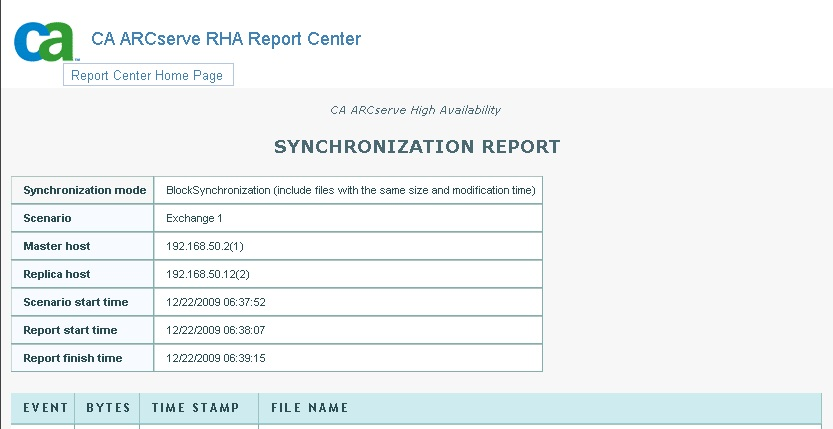
Task: Click the Exchange 1 scenario value
Action: point(194,218)
